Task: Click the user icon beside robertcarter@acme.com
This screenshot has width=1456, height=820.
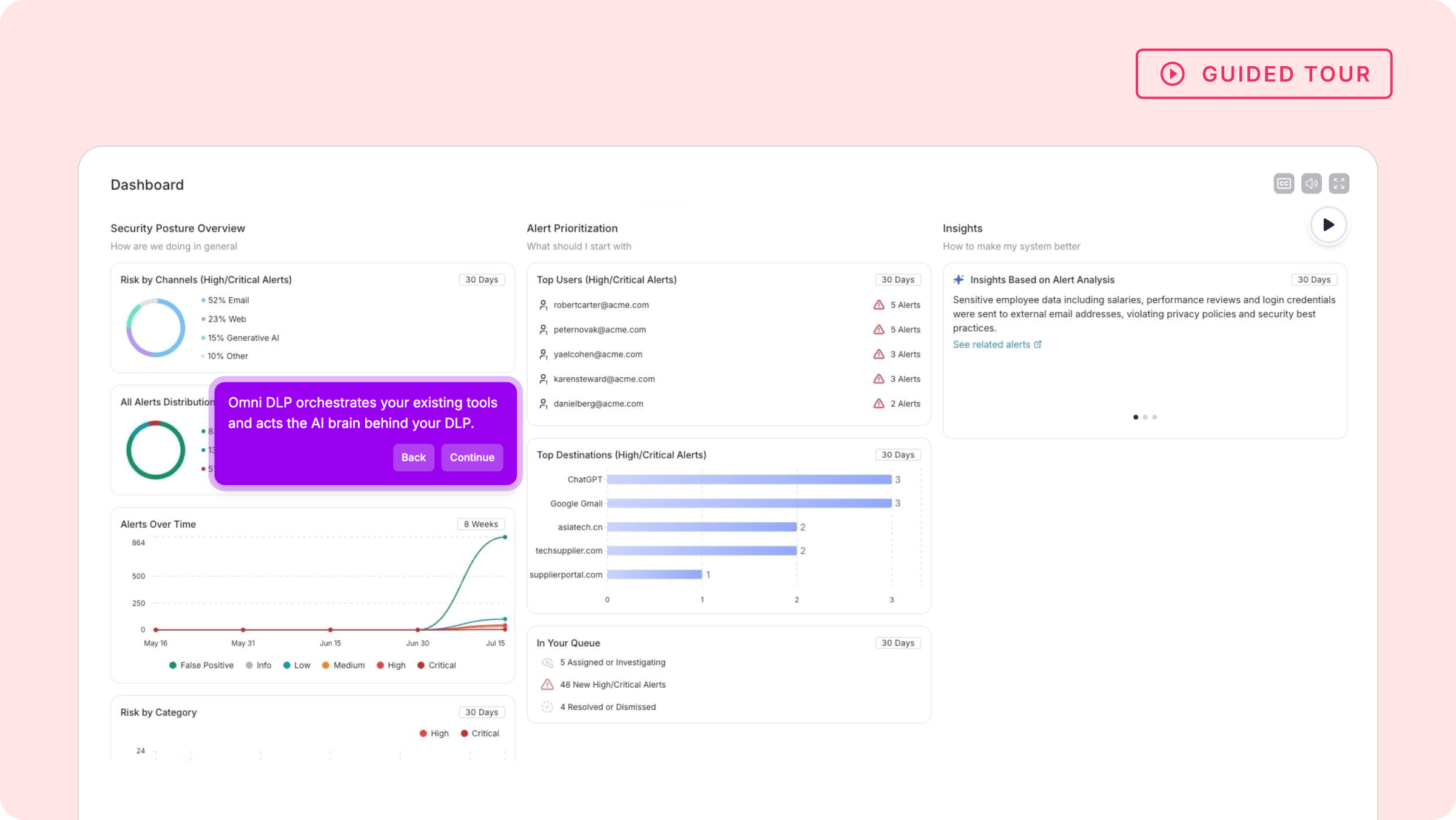Action: pyautogui.click(x=543, y=305)
